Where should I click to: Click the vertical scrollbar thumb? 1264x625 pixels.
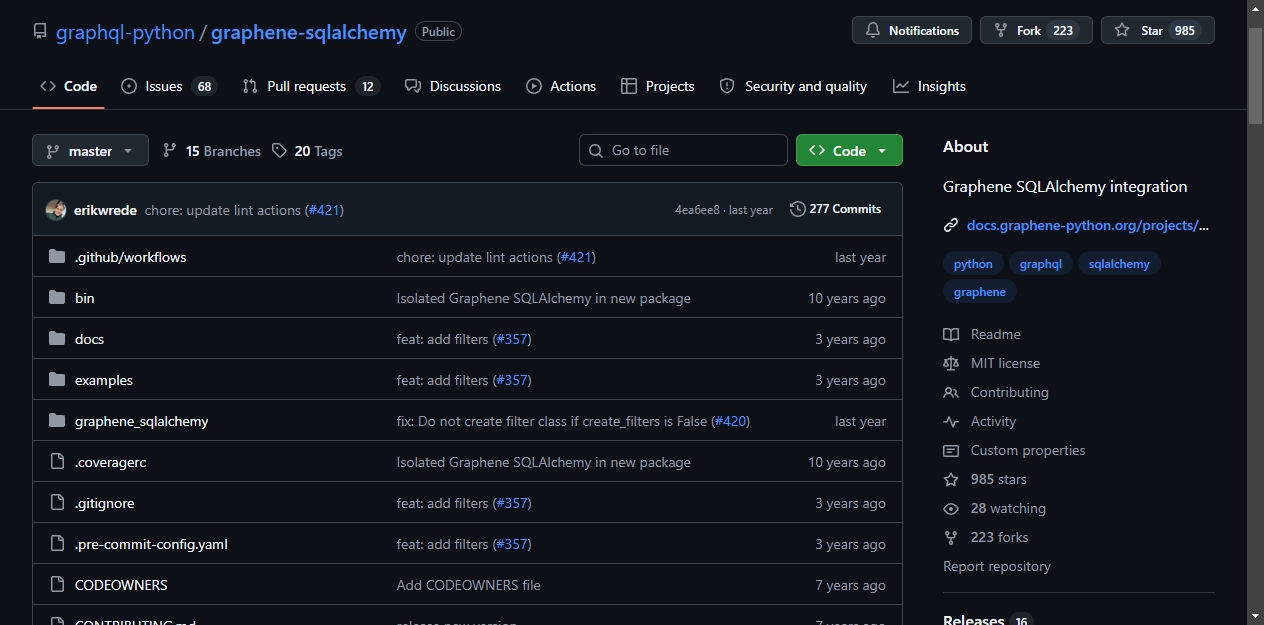click(x=1256, y=75)
